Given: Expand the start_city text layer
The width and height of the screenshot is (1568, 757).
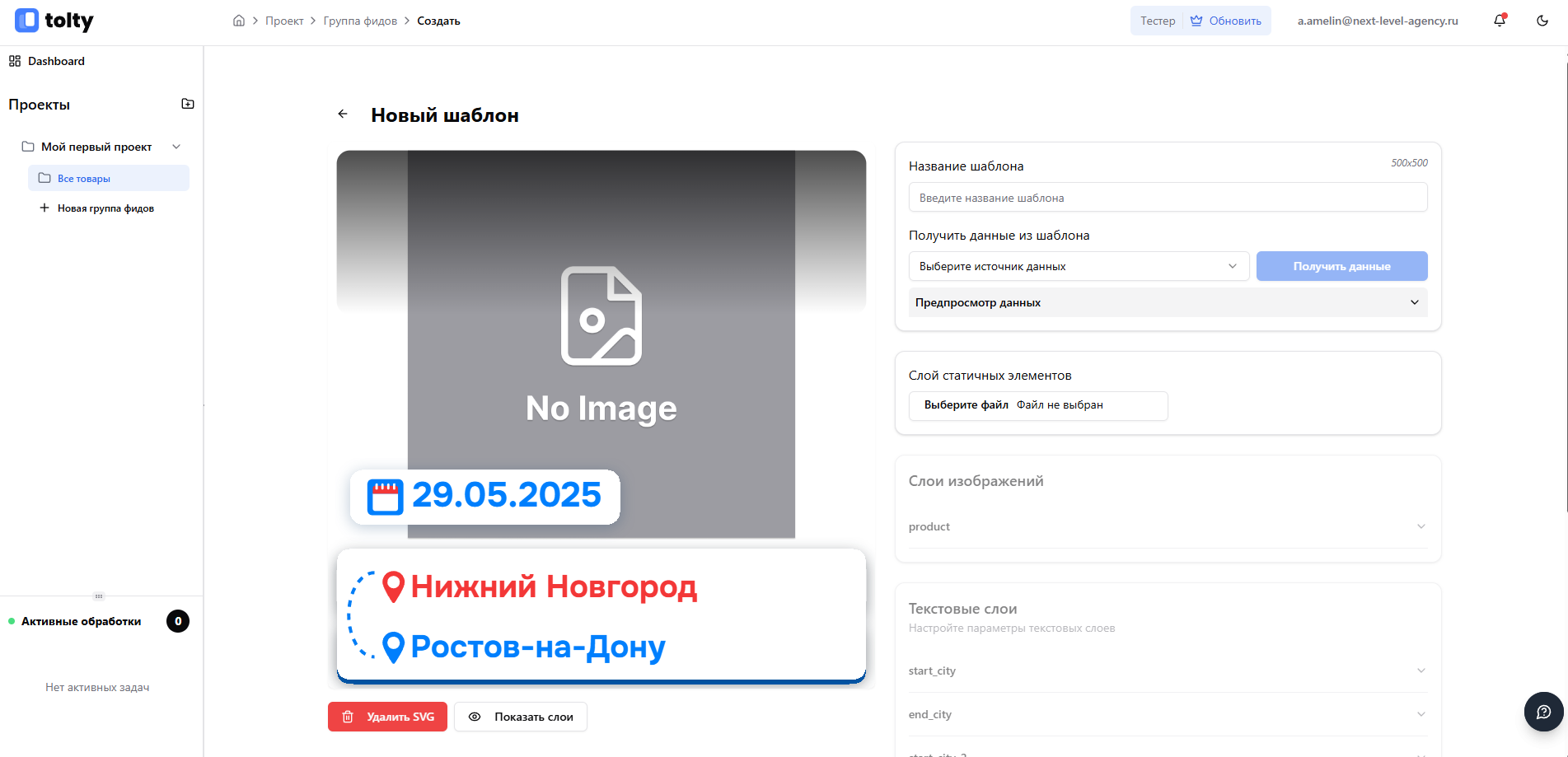Looking at the screenshot, I should pos(1168,671).
